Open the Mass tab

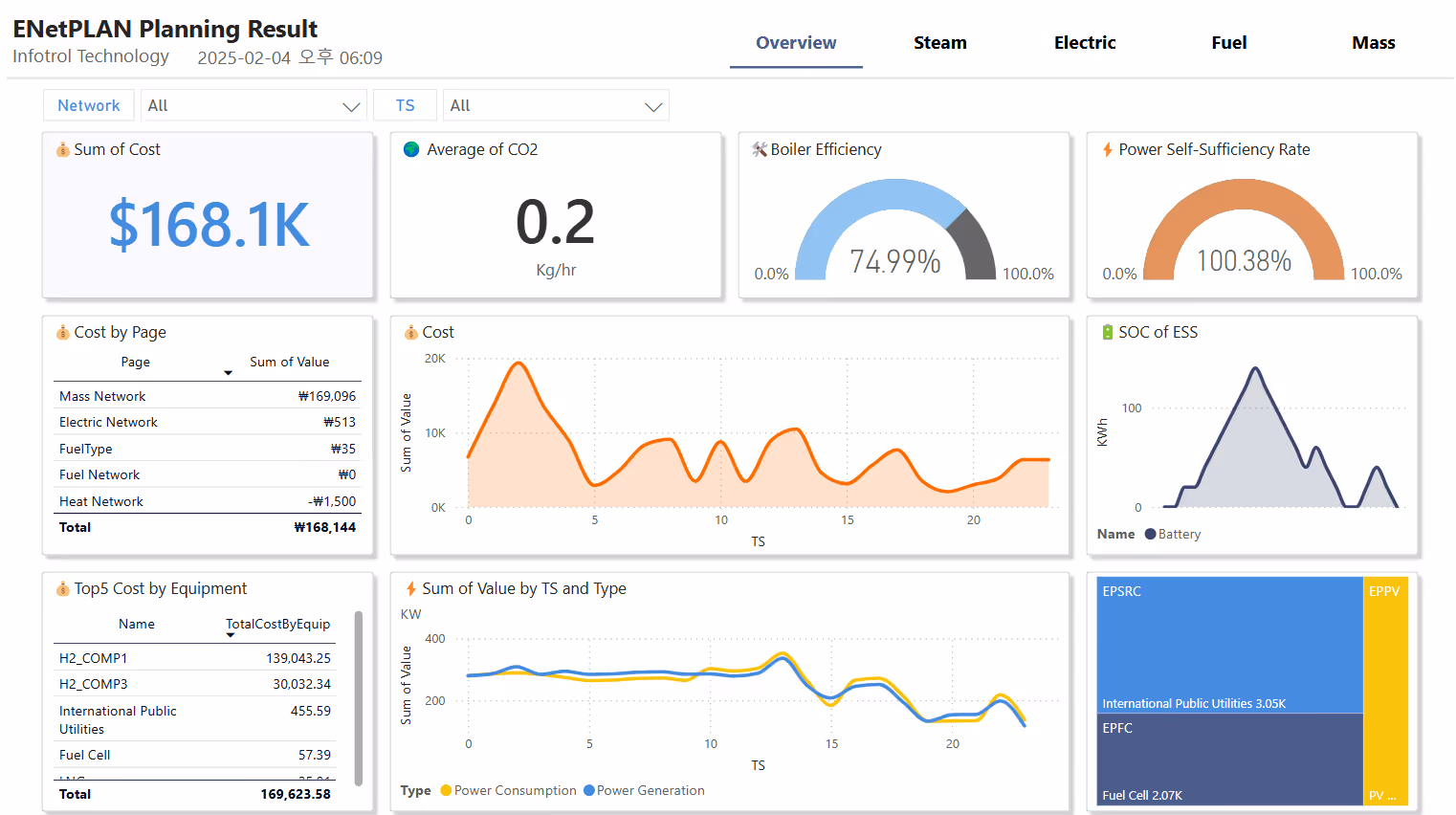1374,43
